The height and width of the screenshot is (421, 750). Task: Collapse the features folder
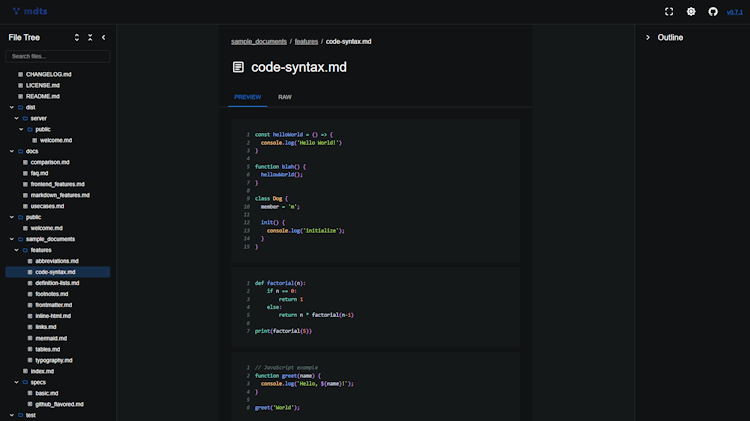click(17, 250)
